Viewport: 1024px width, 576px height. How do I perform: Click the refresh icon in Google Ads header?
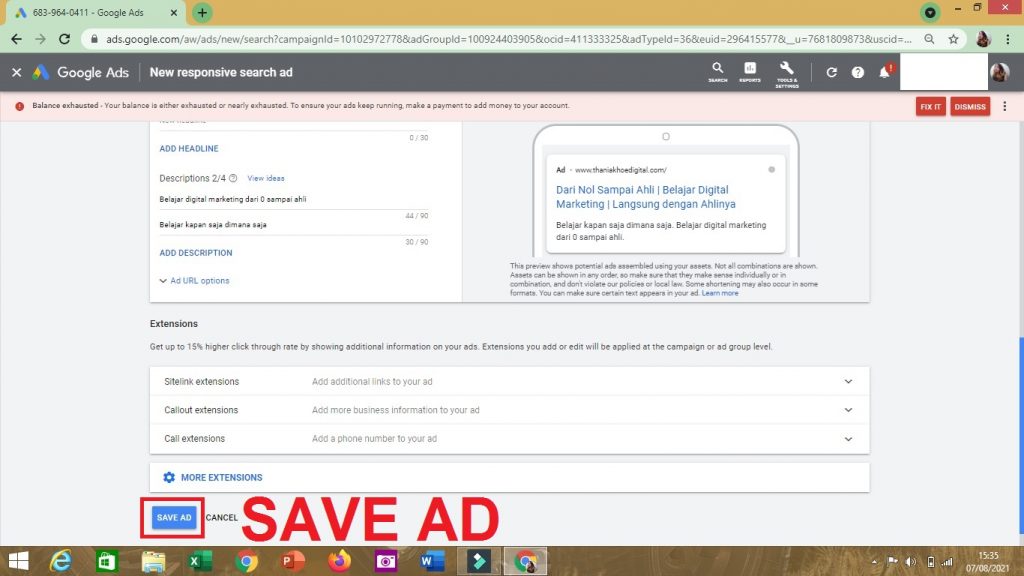click(831, 73)
